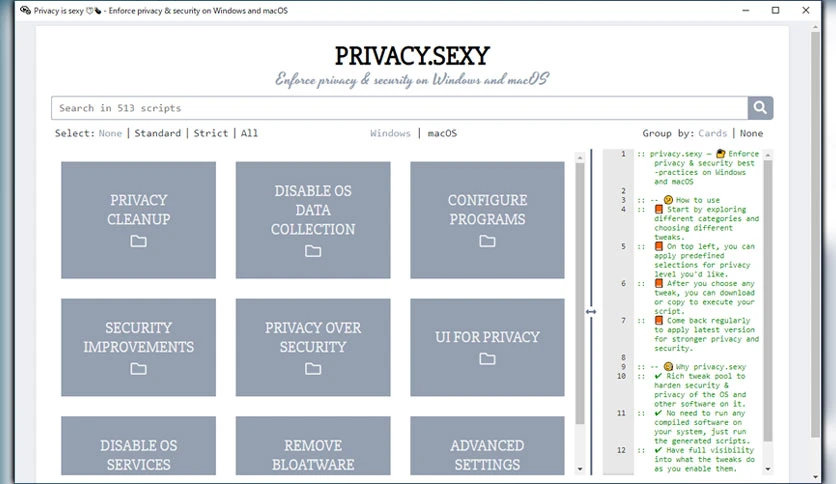Select the None preset
Viewport: 836px width, 484px height.
click(110, 133)
